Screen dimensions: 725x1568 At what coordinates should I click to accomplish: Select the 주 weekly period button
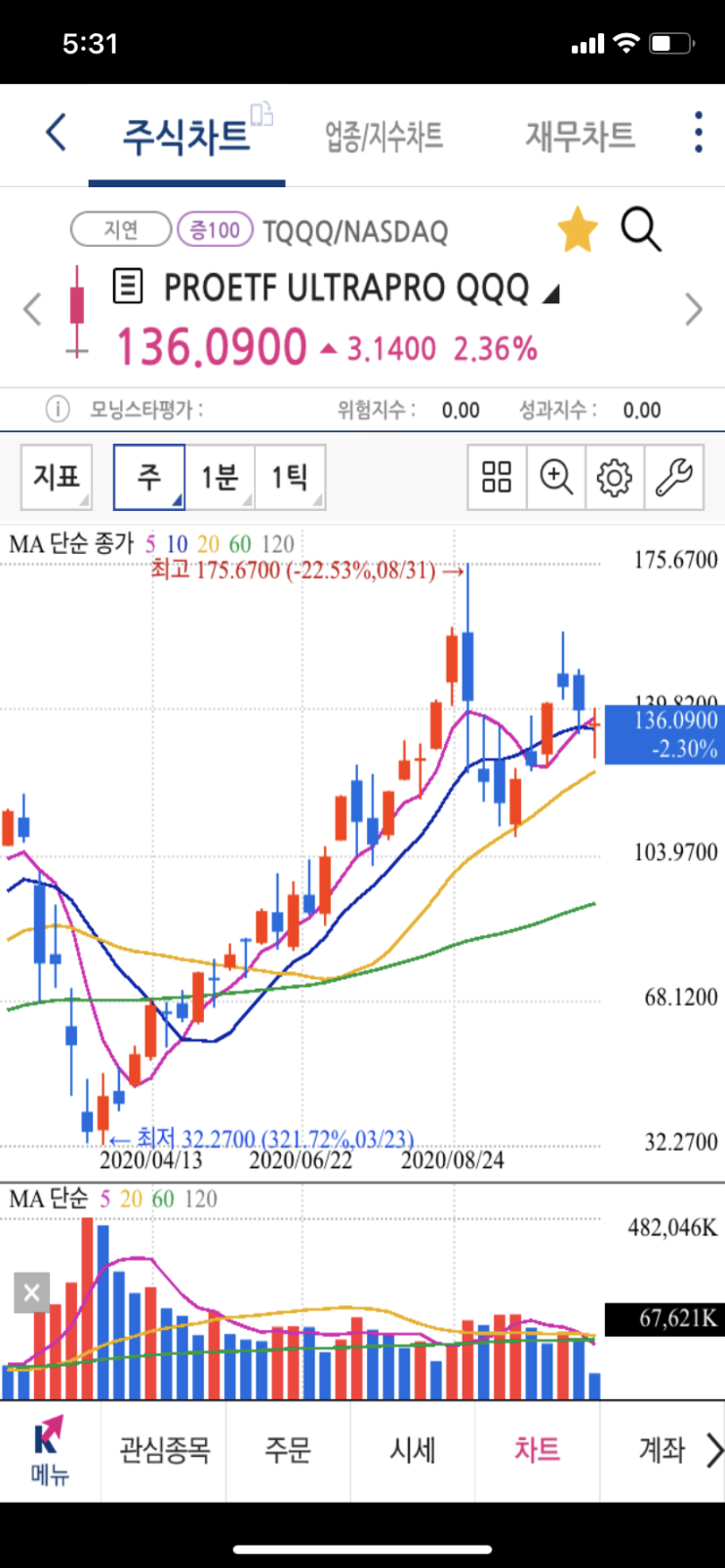point(149,477)
